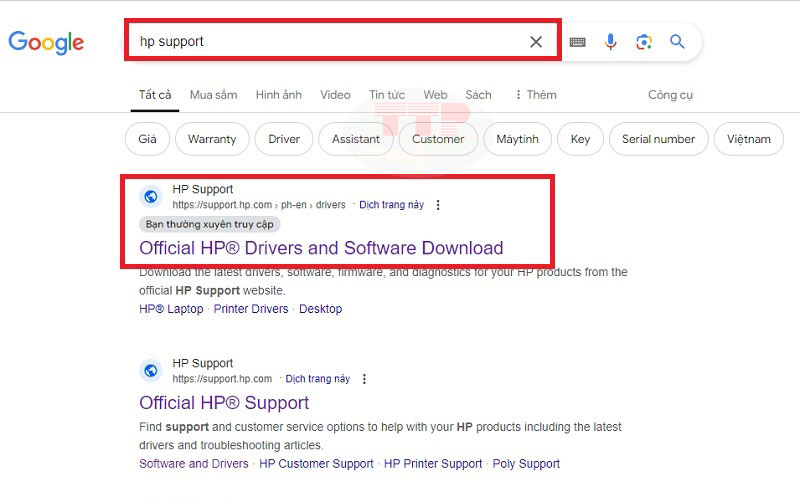The width and height of the screenshot is (800, 501).
Task: Open Official HP® Drivers and Software Download
Action: tap(321, 248)
